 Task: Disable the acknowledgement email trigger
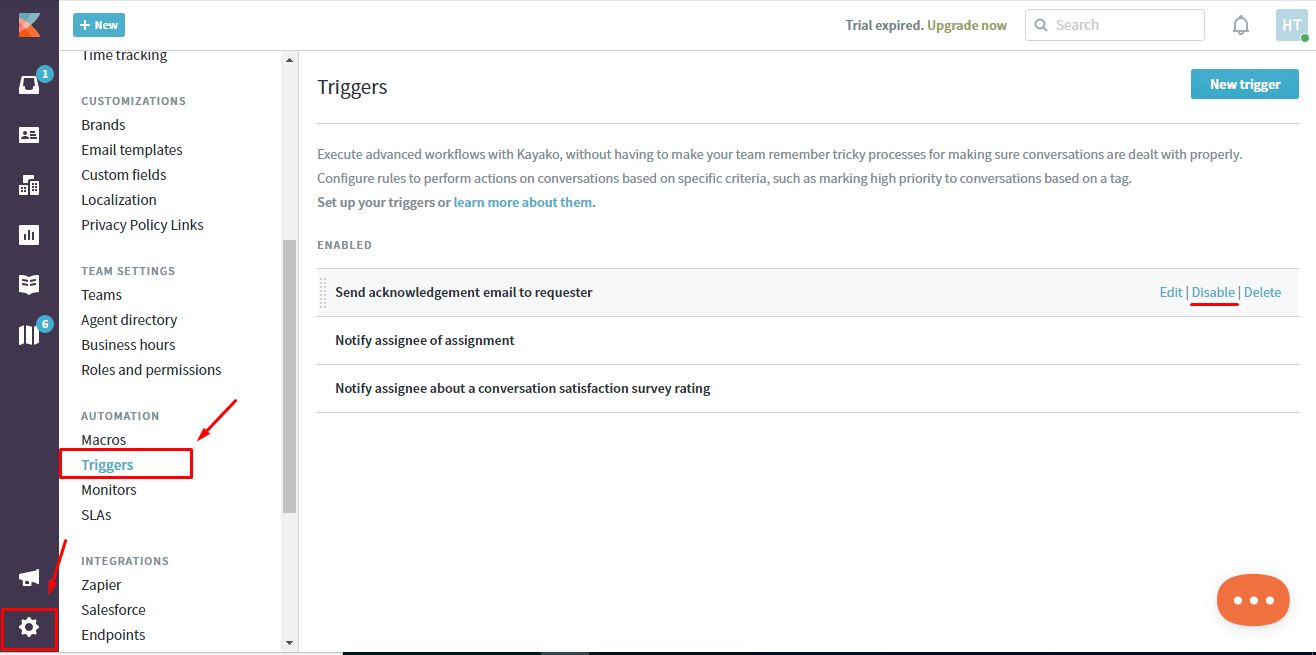[x=1213, y=292]
